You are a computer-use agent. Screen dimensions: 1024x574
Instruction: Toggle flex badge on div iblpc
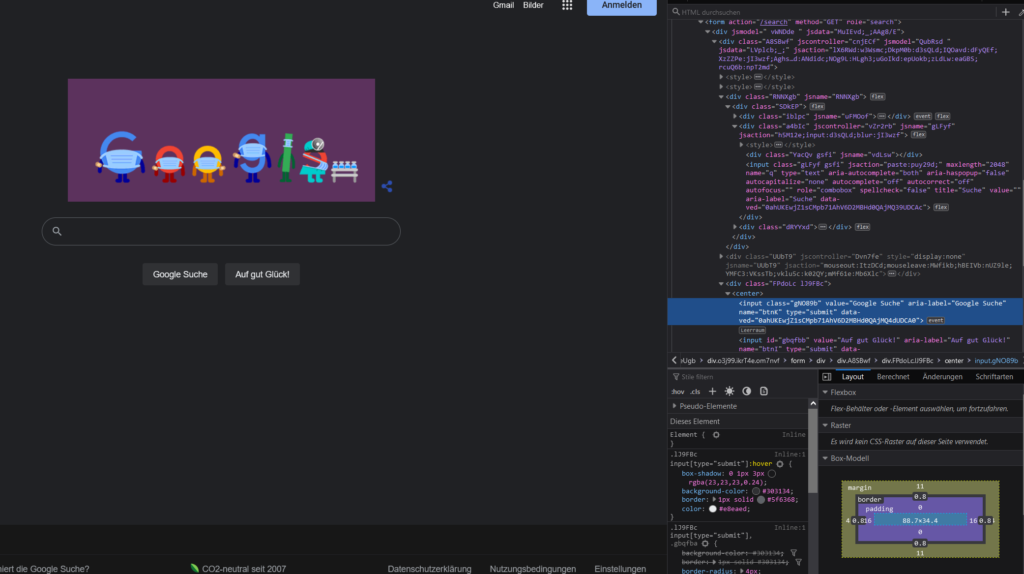point(942,116)
